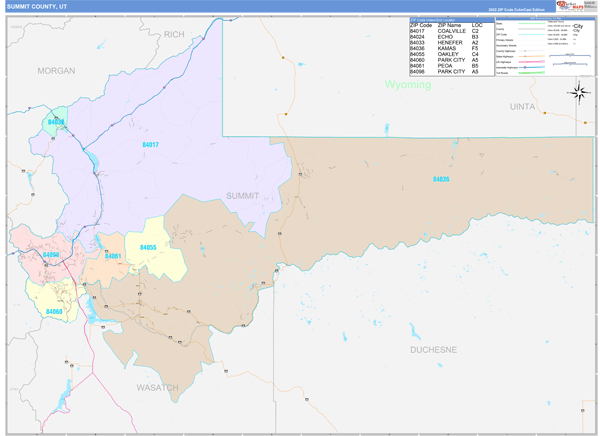This screenshot has height=436, width=600.
Task: Click the compass rose icon
Action: tap(579, 93)
